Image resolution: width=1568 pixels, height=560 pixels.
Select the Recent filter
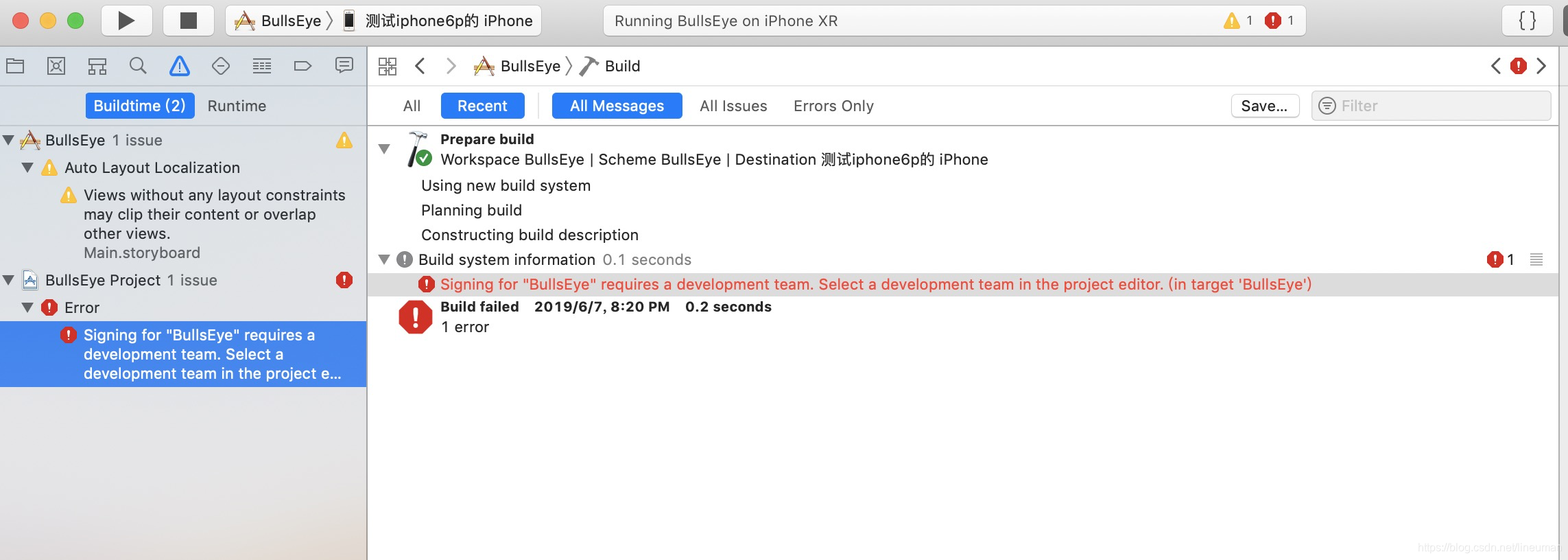click(482, 106)
